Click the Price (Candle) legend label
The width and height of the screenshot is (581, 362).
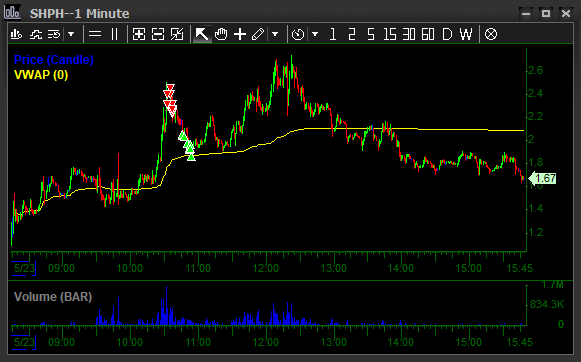coord(53,60)
